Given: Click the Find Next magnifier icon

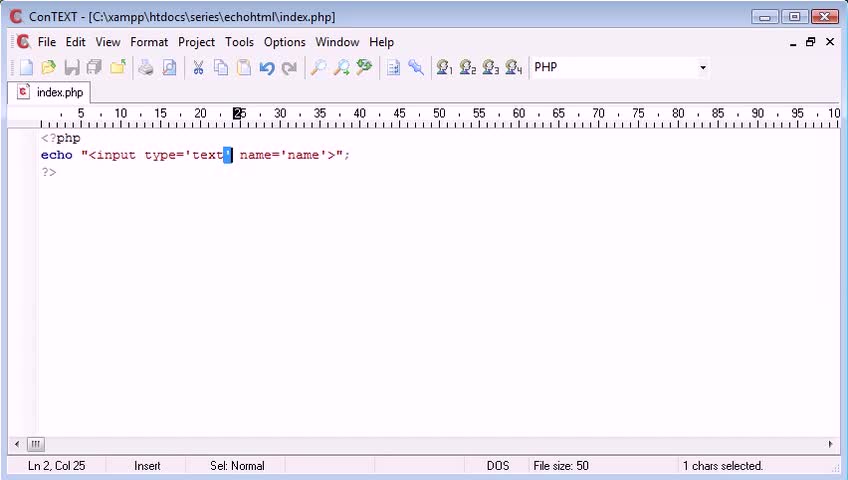Looking at the screenshot, I should tap(341, 68).
